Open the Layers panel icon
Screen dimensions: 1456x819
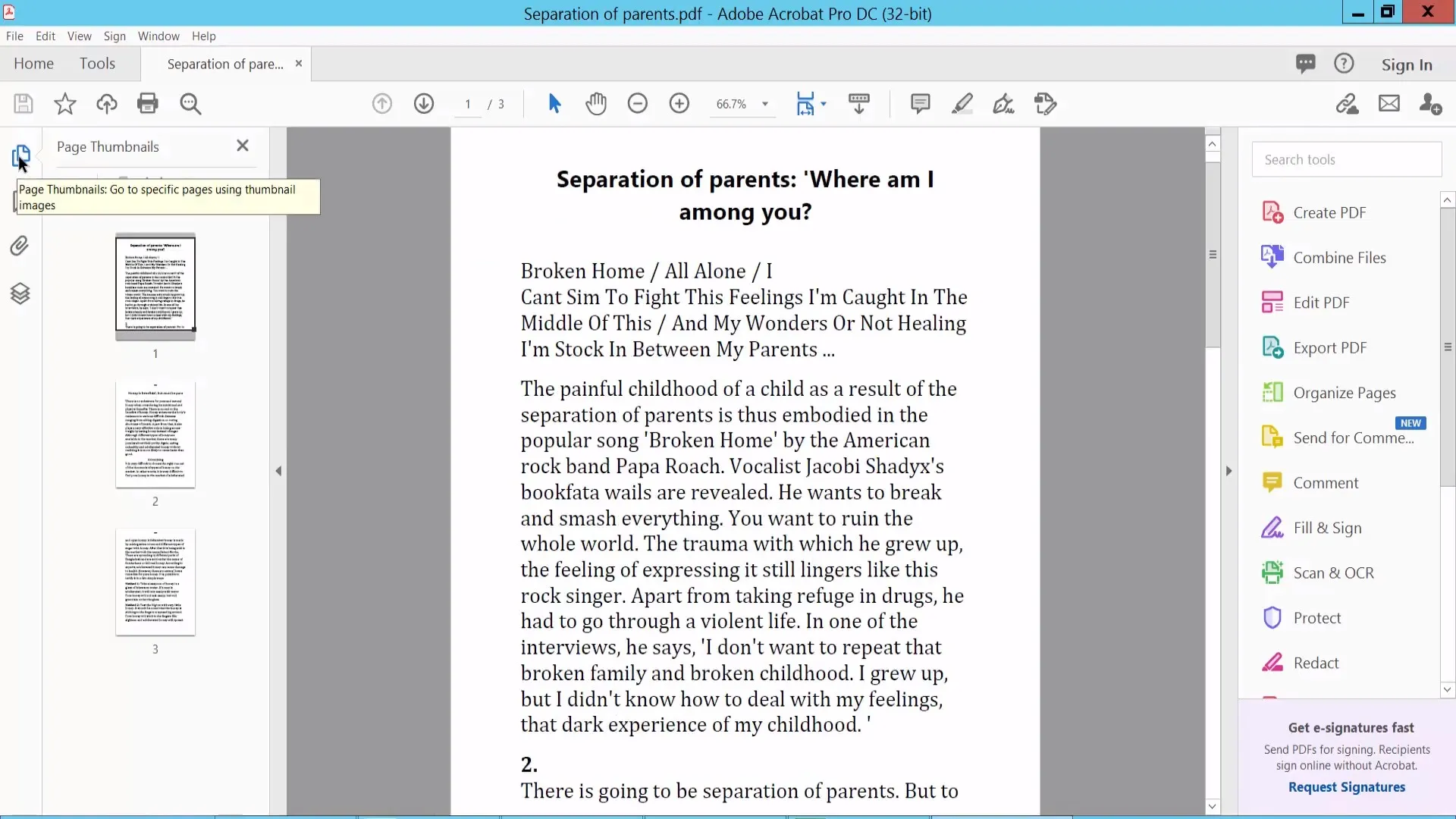pos(20,293)
